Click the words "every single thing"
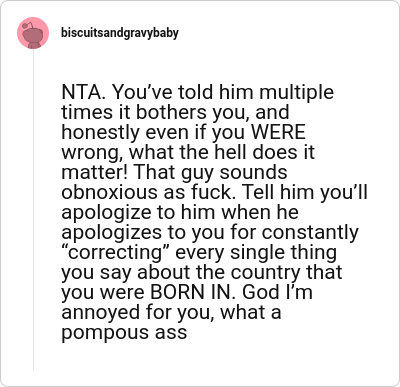This screenshot has height=387, width=400. 256,252
